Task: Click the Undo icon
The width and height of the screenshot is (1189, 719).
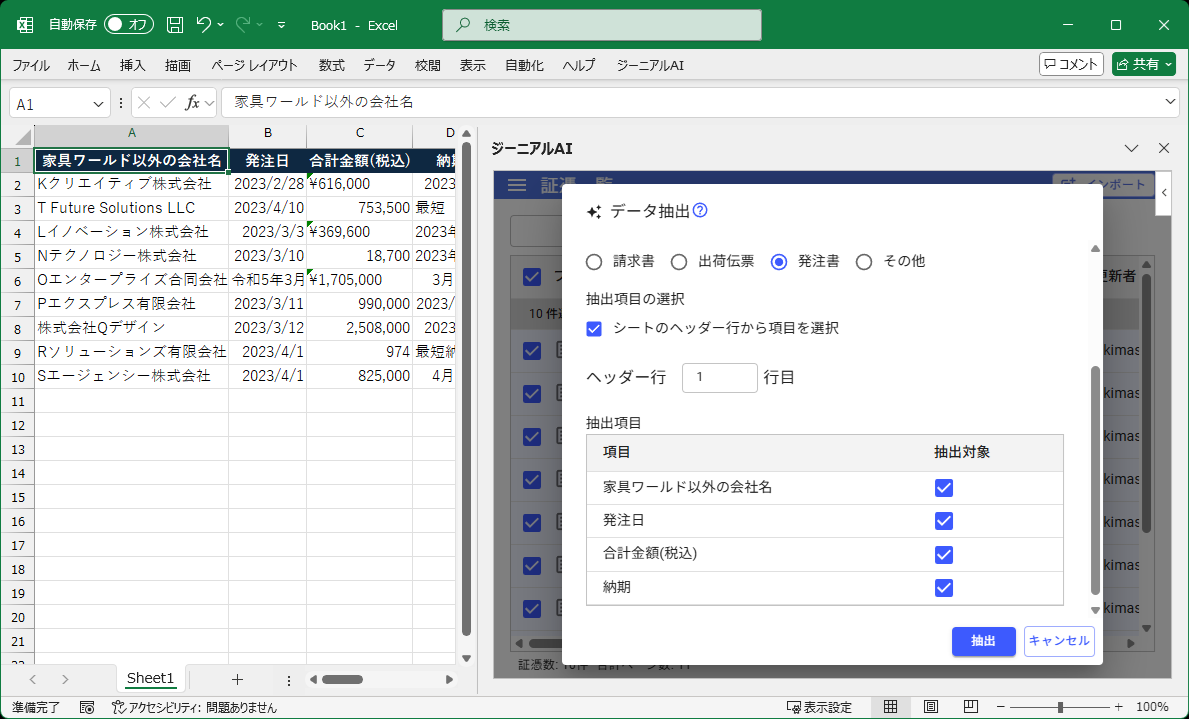Action: pyautogui.click(x=204, y=25)
